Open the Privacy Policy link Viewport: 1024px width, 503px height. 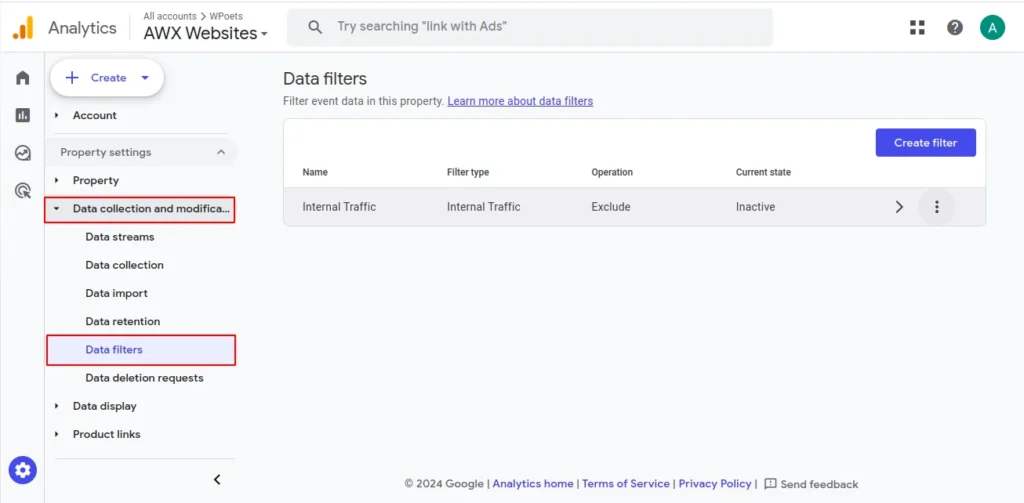[714, 484]
